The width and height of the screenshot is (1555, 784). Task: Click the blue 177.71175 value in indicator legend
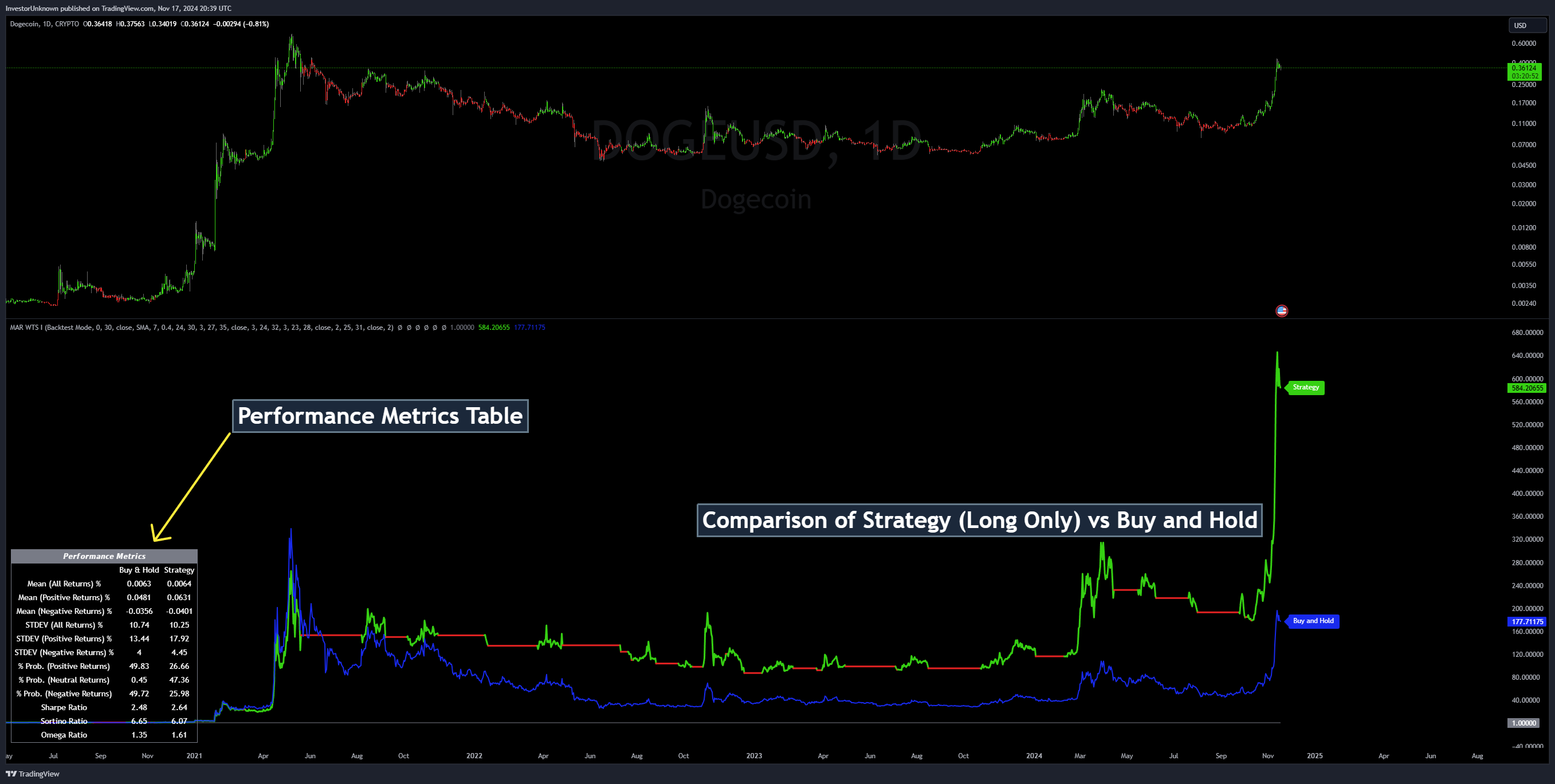pos(529,328)
